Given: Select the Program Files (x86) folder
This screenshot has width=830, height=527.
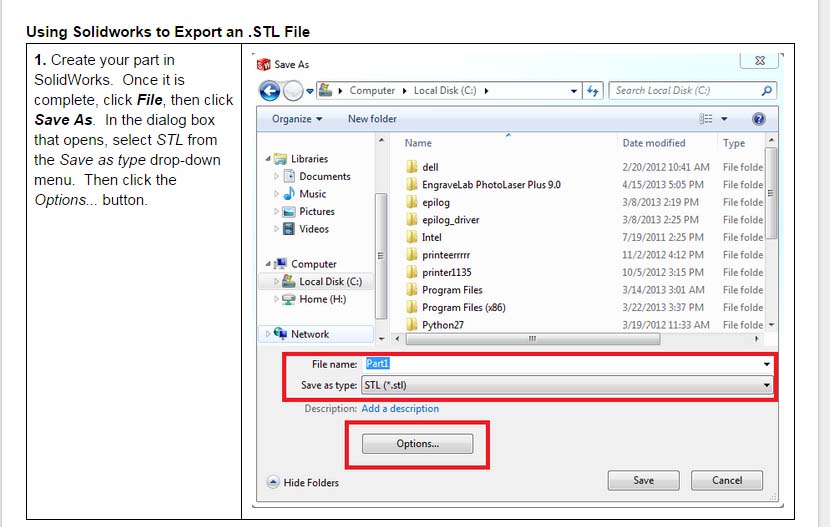Looking at the screenshot, I should (x=463, y=307).
